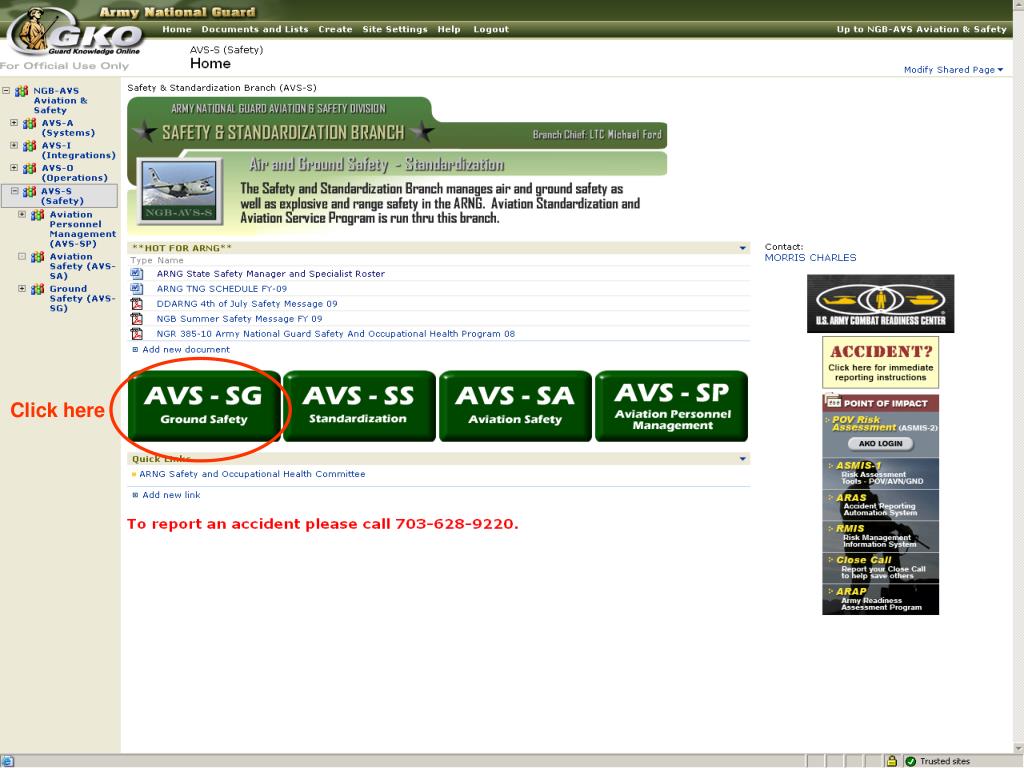Image resolution: width=1024 pixels, height=768 pixels.
Task: Open the HOT FOR ARNG web part menu arrow
Action: tap(743, 248)
